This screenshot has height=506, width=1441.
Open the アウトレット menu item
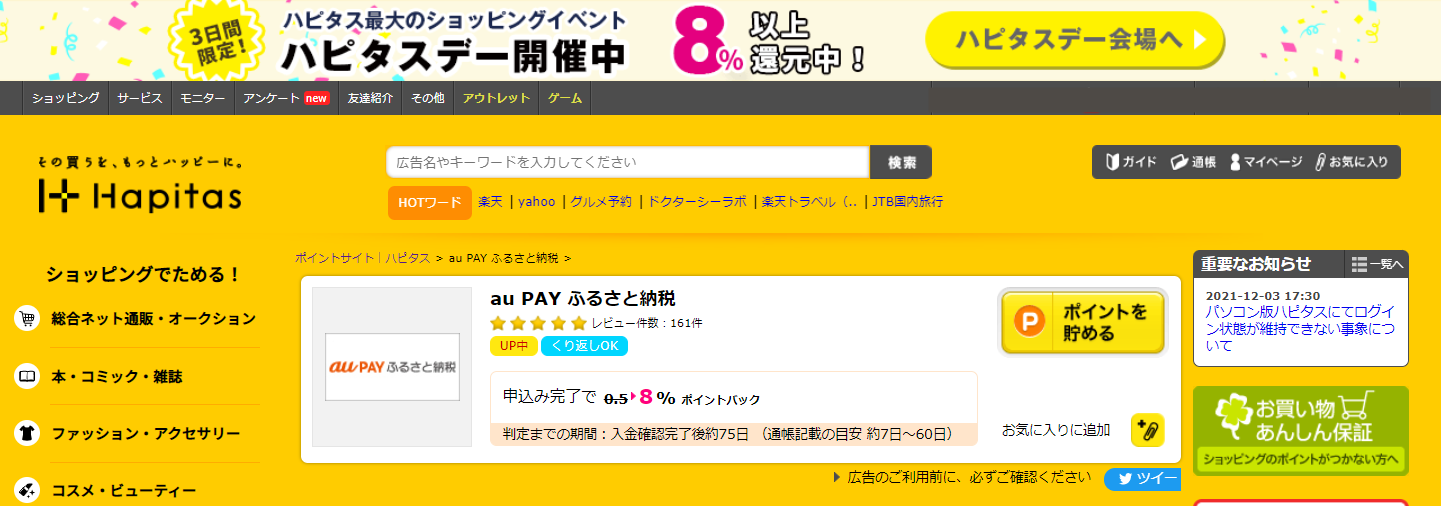click(496, 98)
